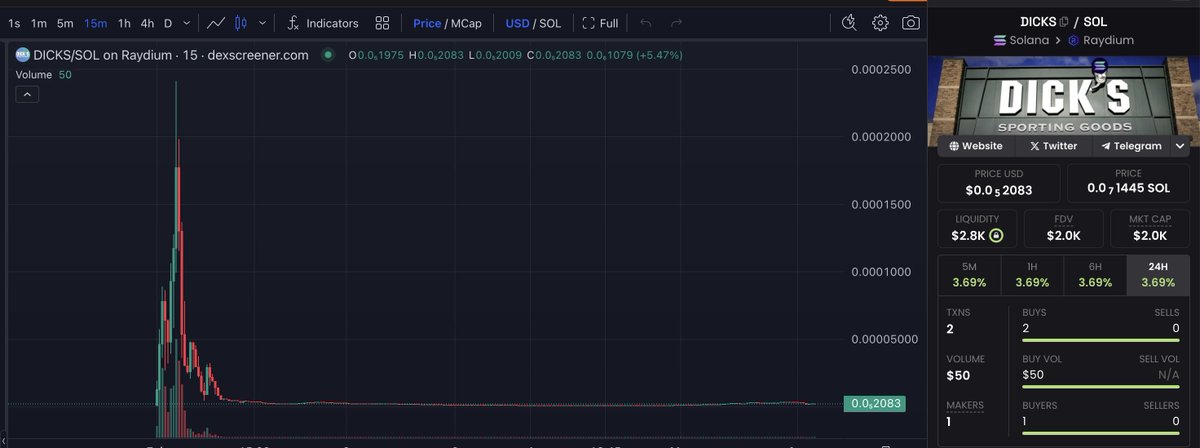The width and height of the screenshot is (1200, 448).
Task: Select the 1m timeframe
Action: tap(38, 22)
